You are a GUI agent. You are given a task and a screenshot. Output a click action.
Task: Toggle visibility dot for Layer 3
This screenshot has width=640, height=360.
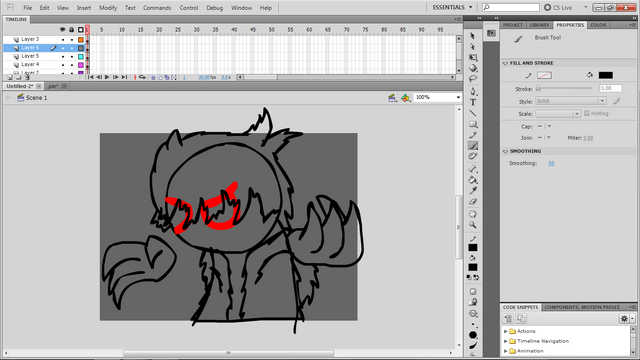[x=63, y=40]
